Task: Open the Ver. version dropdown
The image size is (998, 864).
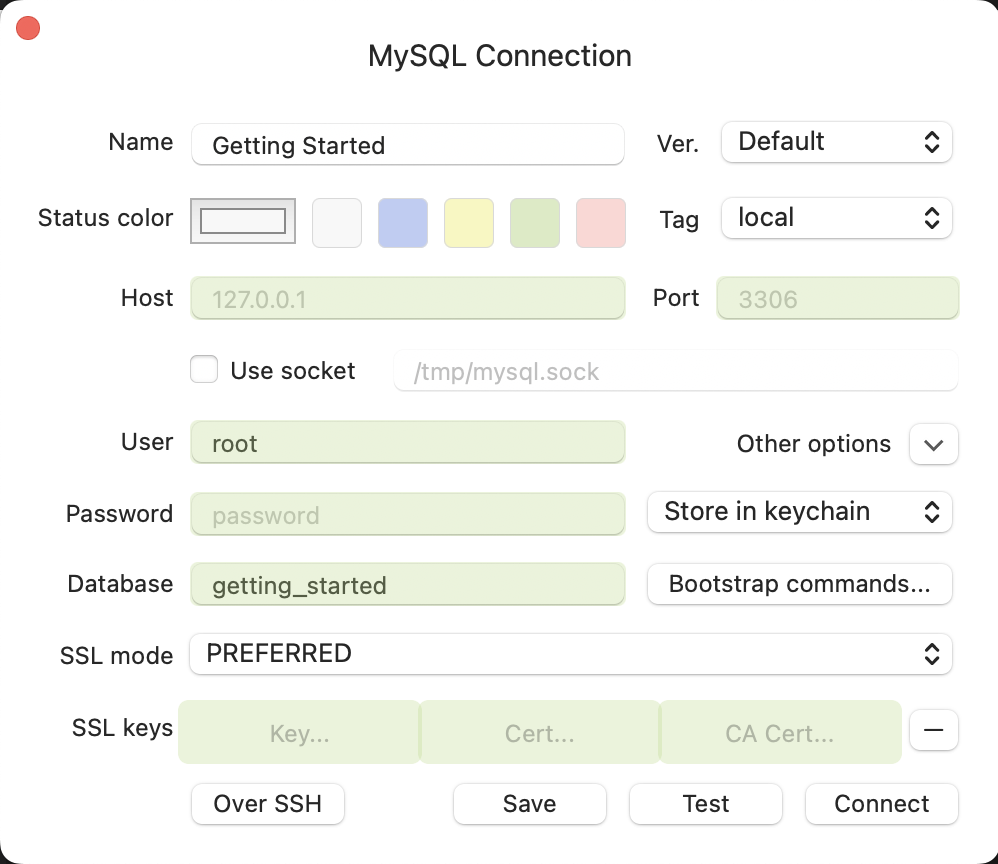Action: [836, 142]
